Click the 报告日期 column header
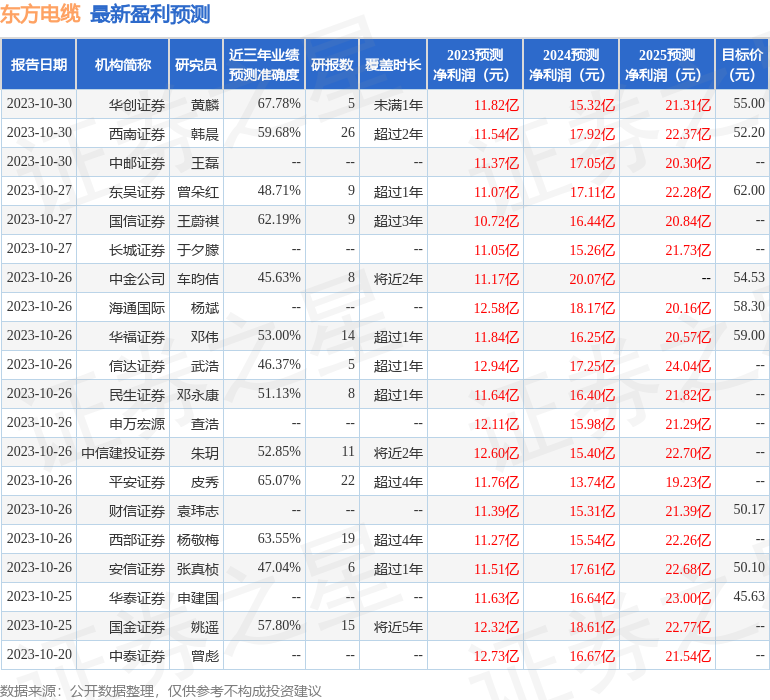 pos(38,64)
